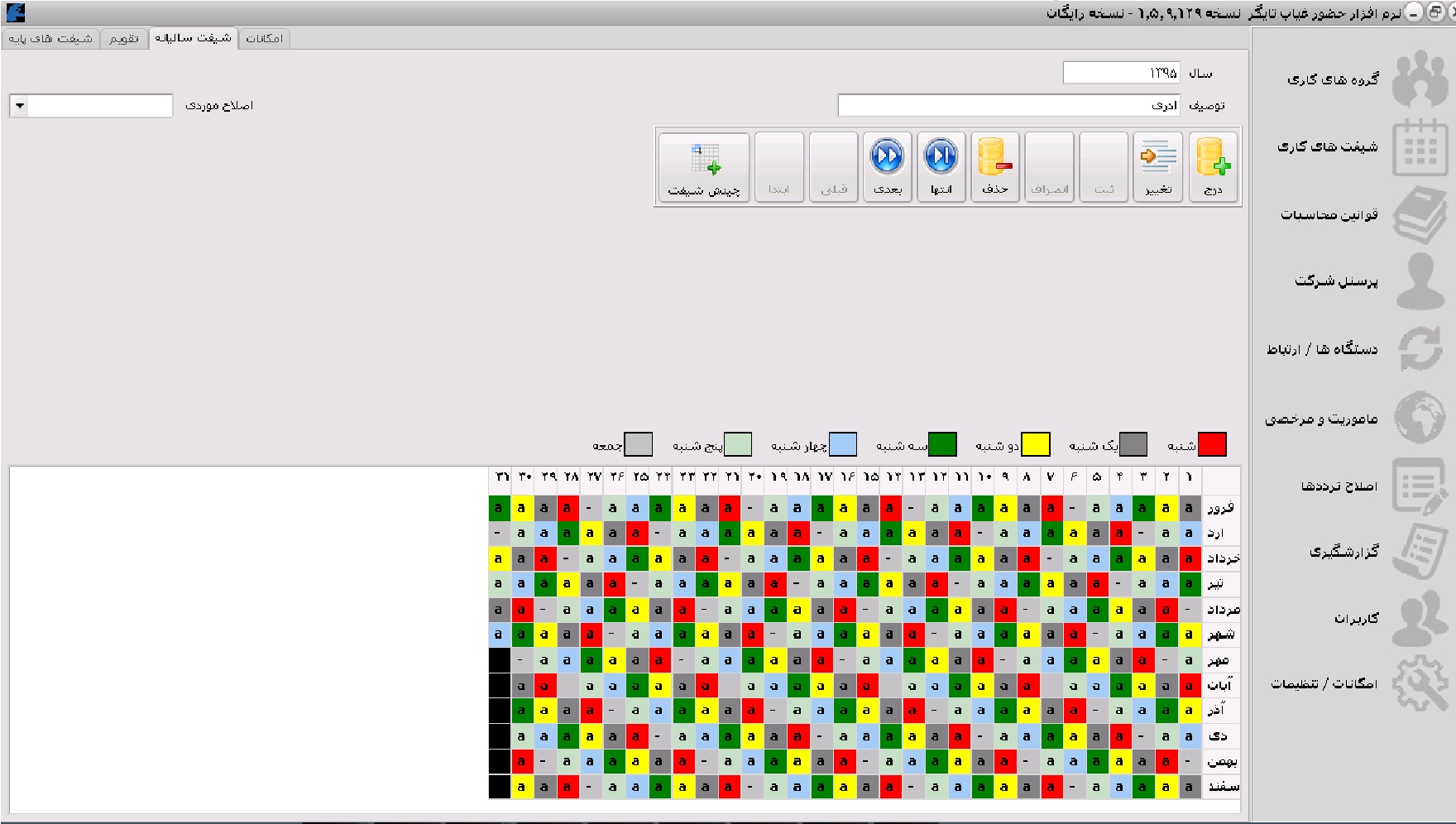
Task: Pick the blue چهار شنبه swatch
Action: (x=843, y=444)
